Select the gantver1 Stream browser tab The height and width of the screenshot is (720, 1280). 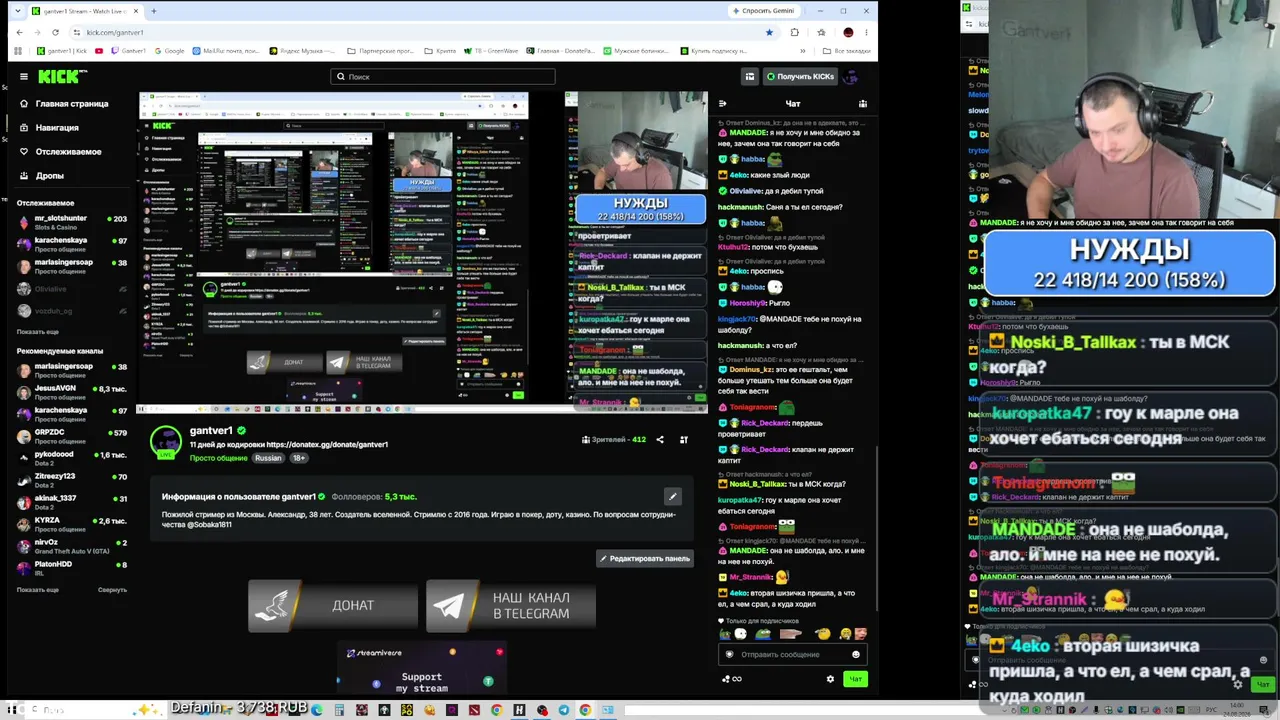coord(83,11)
